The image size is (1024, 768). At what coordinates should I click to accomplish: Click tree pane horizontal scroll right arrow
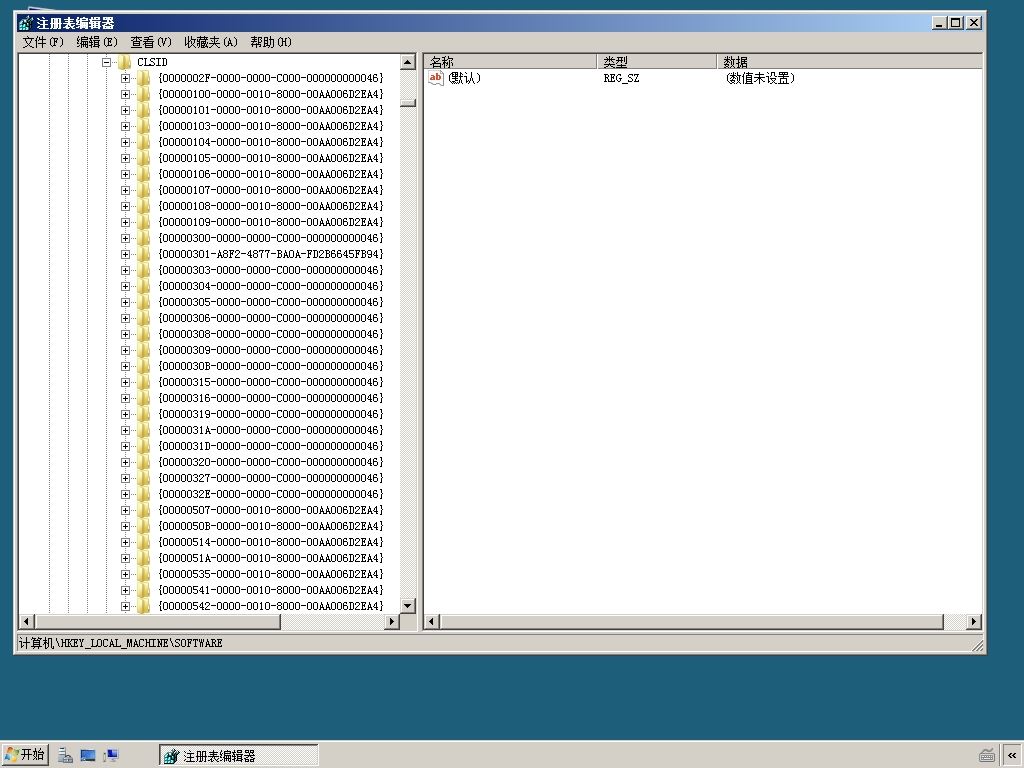click(x=392, y=622)
